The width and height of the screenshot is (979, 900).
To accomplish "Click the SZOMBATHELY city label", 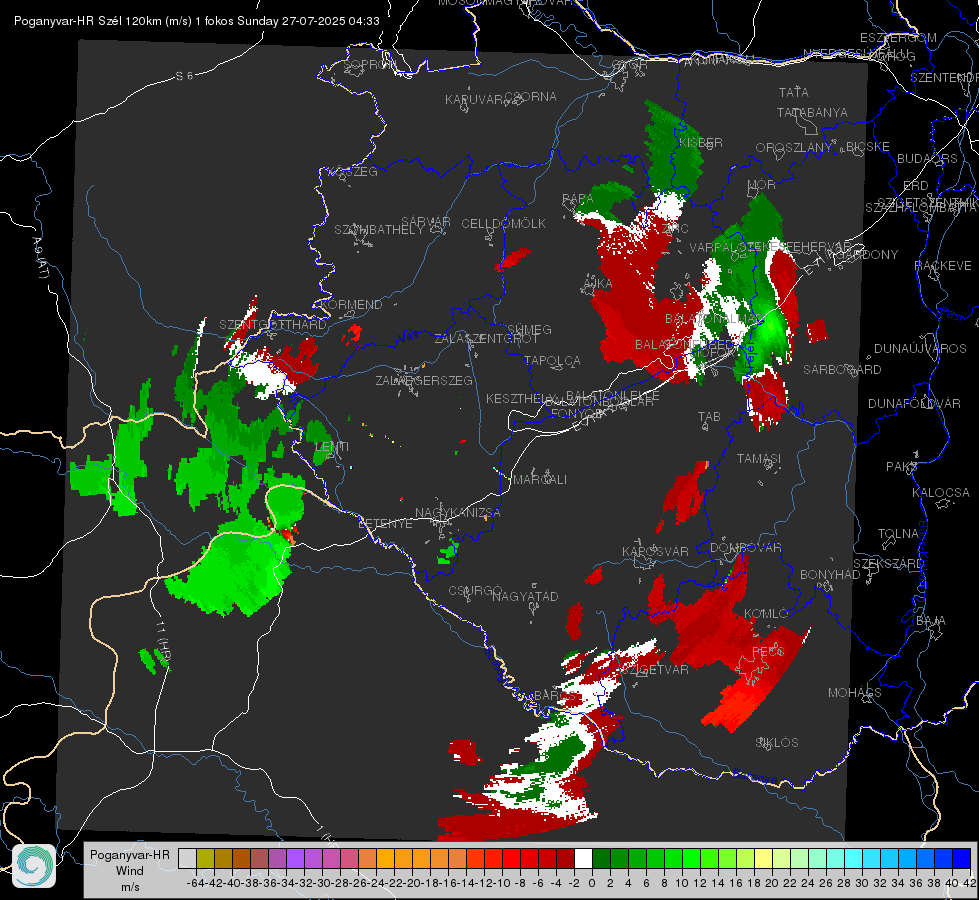I will click(x=379, y=230).
